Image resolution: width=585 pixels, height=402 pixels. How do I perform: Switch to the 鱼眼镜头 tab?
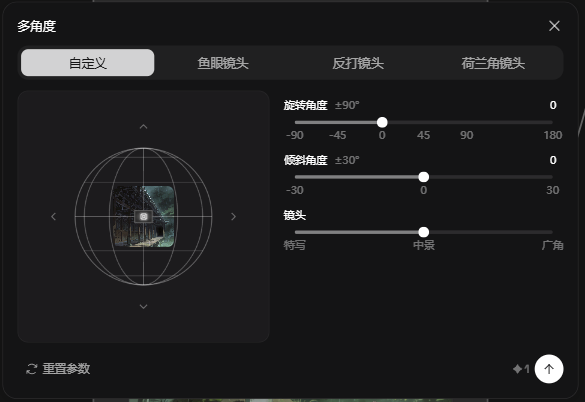[223, 63]
